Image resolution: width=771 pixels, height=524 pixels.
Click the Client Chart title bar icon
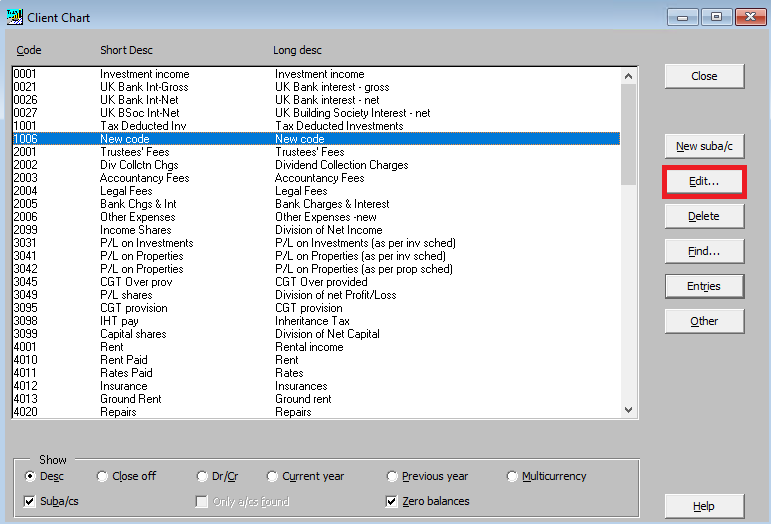[13, 17]
